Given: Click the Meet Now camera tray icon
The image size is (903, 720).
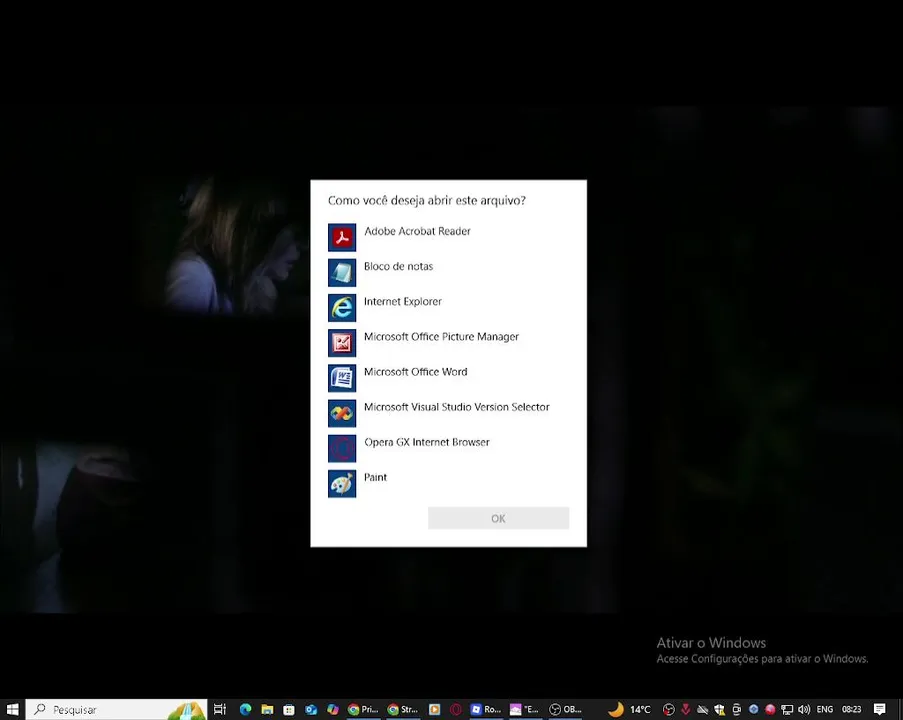Looking at the screenshot, I should pyautogui.click(x=737, y=709).
